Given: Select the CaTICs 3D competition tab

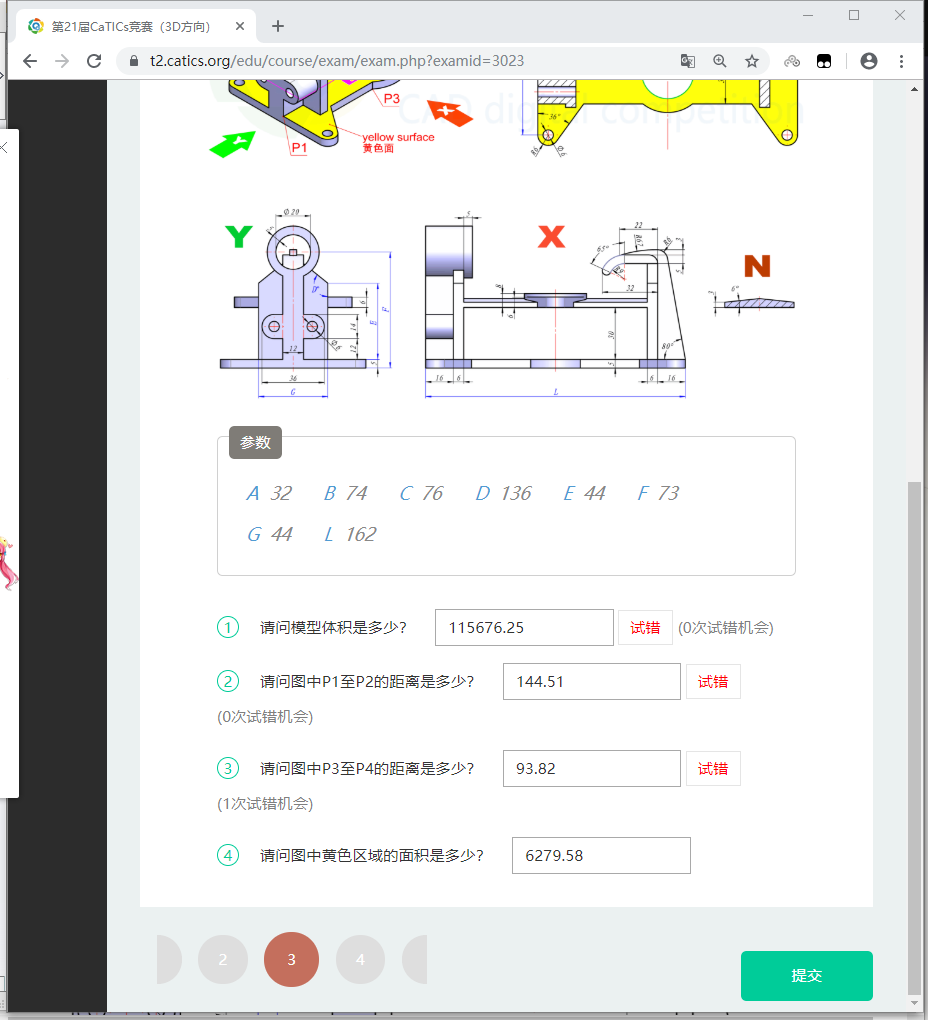Looking at the screenshot, I should [x=130, y=26].
